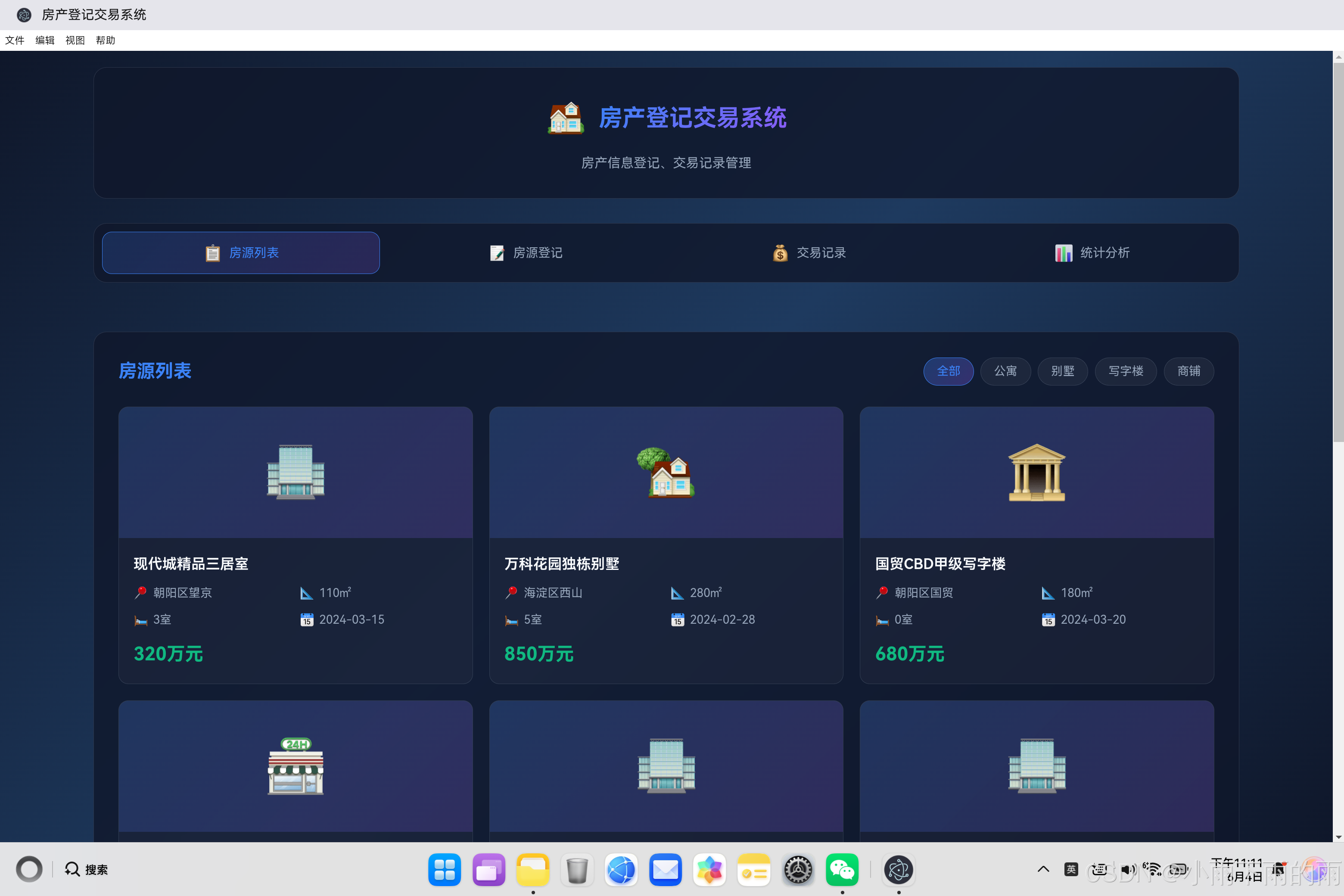
Task: Switch to the 房源列表 tab
Action: (240, 252)
